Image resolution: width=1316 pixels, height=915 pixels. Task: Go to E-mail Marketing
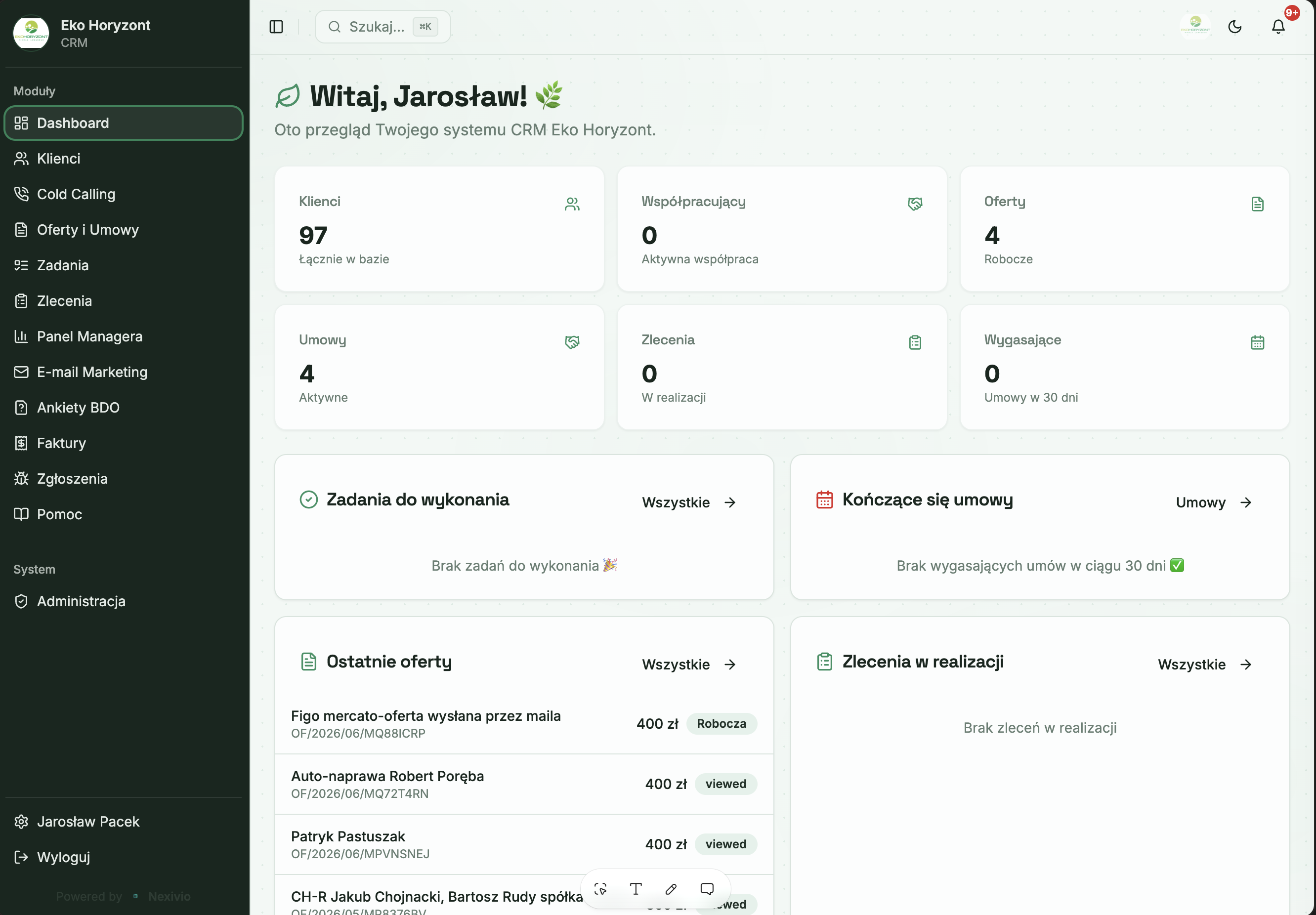pos(123,372)
